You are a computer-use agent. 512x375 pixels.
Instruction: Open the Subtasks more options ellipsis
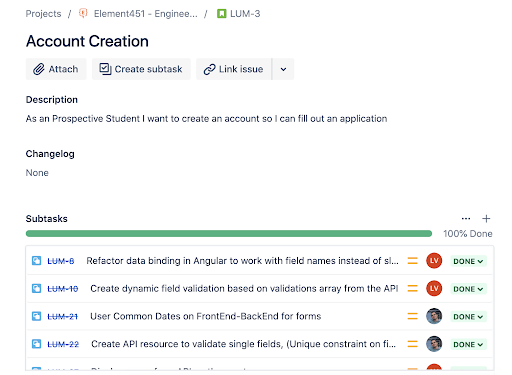466,219
